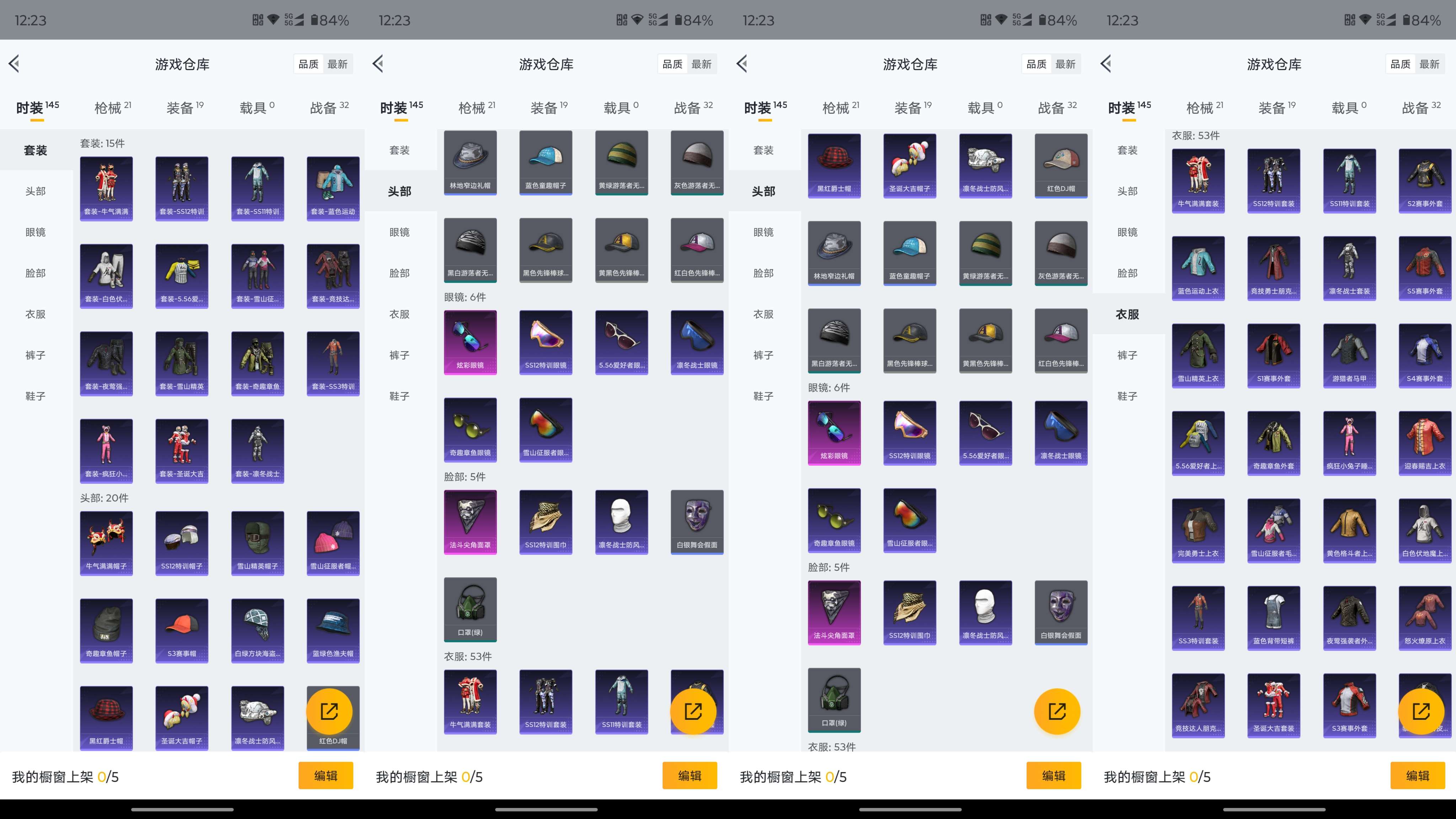Screen dimensions: 1456x819
Task: Open the 套装-蓝色运动 outfit
Action: click(x=333, y=188)
